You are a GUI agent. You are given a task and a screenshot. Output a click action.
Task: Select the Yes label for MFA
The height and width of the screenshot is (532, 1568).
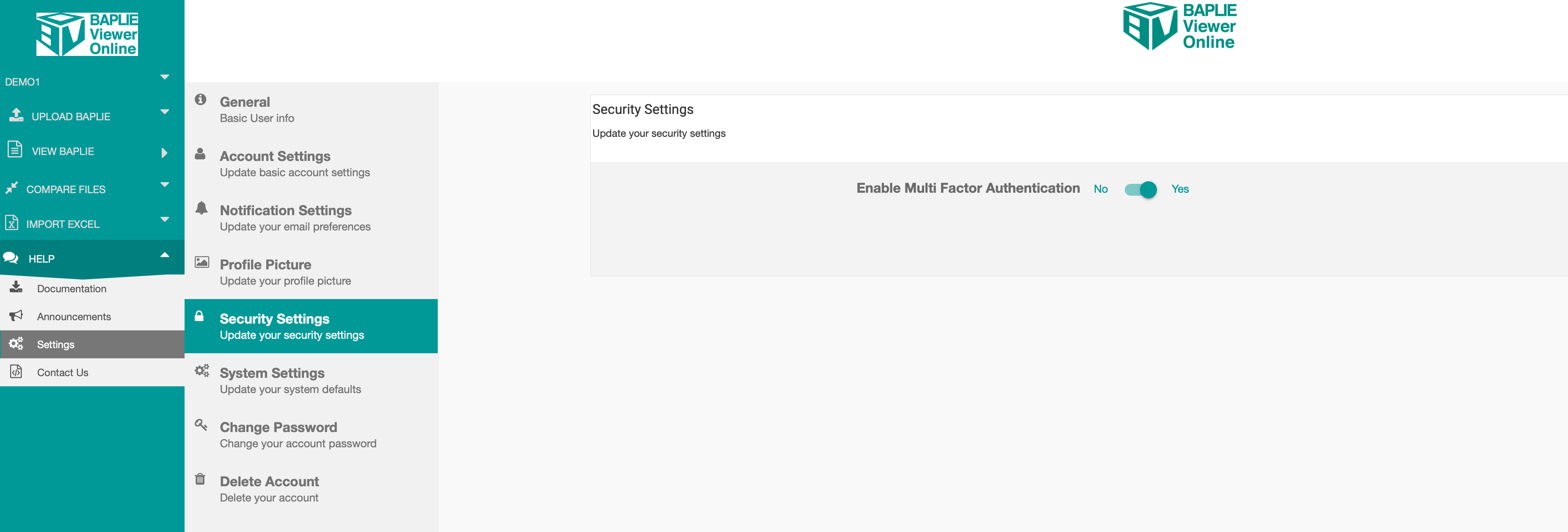[x=1180, y=189]
